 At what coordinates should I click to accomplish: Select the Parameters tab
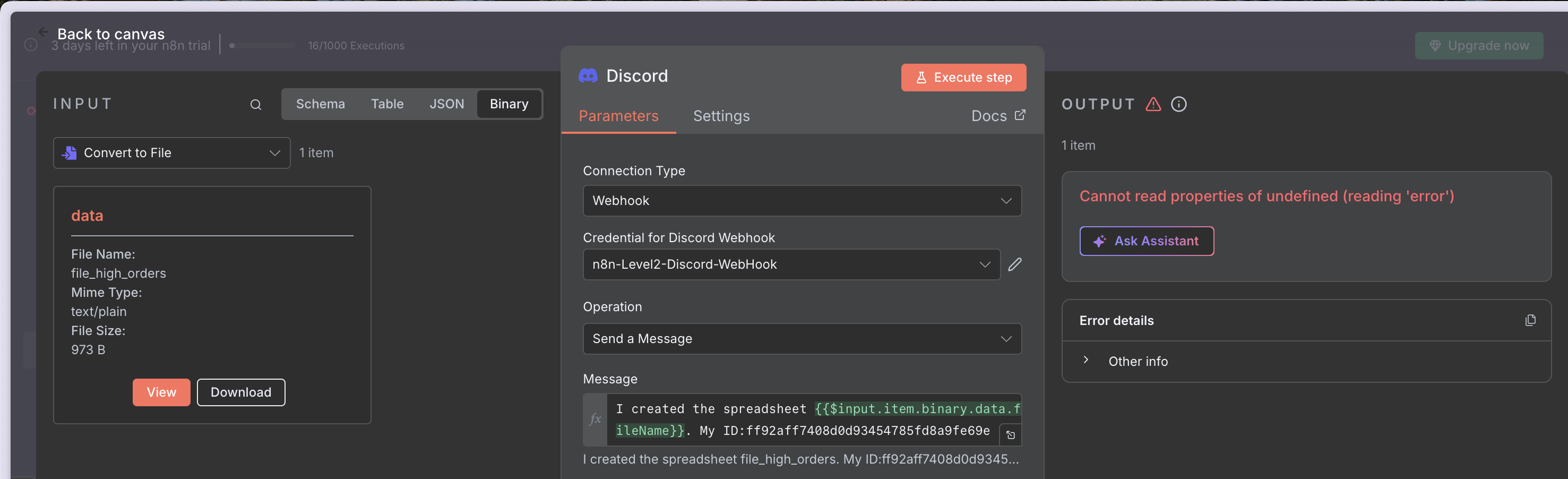point(618,116)
